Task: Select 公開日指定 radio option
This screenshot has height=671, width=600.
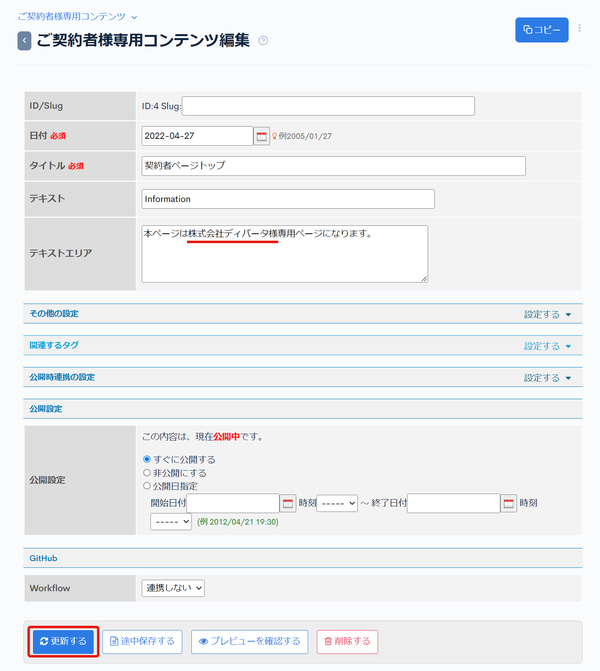Action: tap(147, 486)
